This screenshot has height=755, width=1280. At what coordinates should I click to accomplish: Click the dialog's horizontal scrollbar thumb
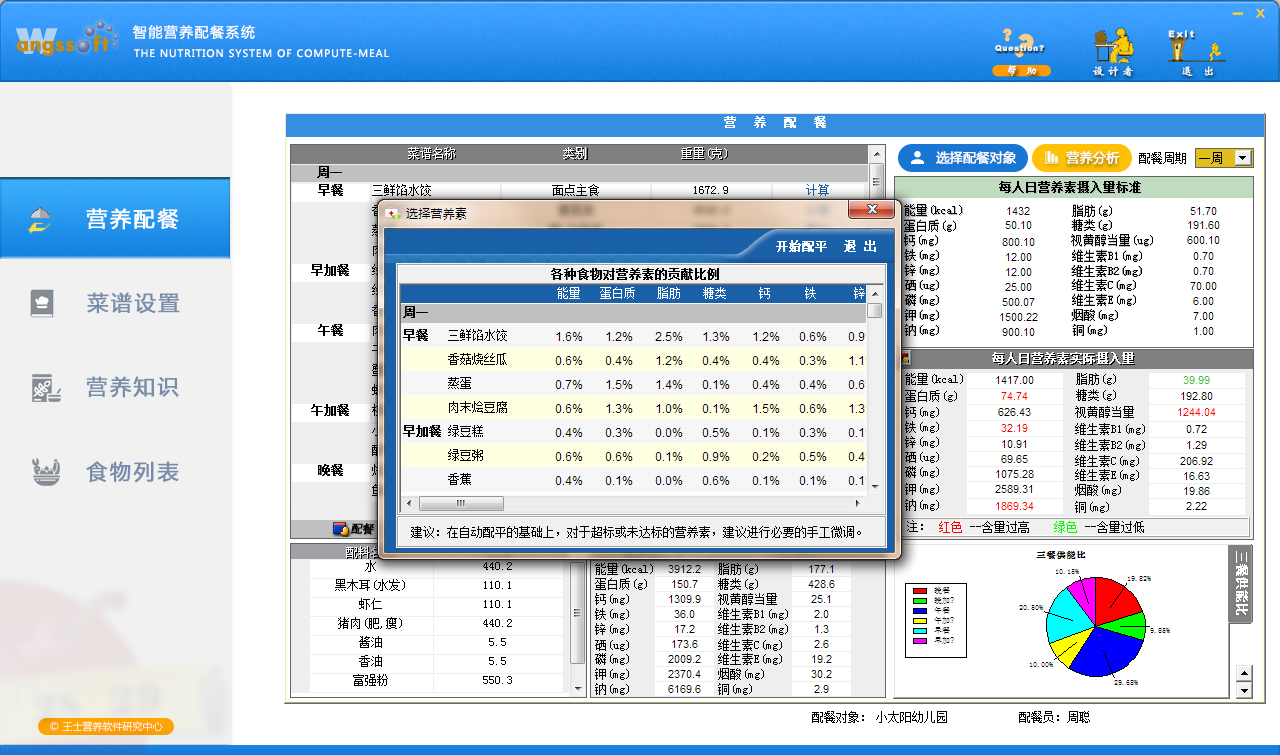461,503
